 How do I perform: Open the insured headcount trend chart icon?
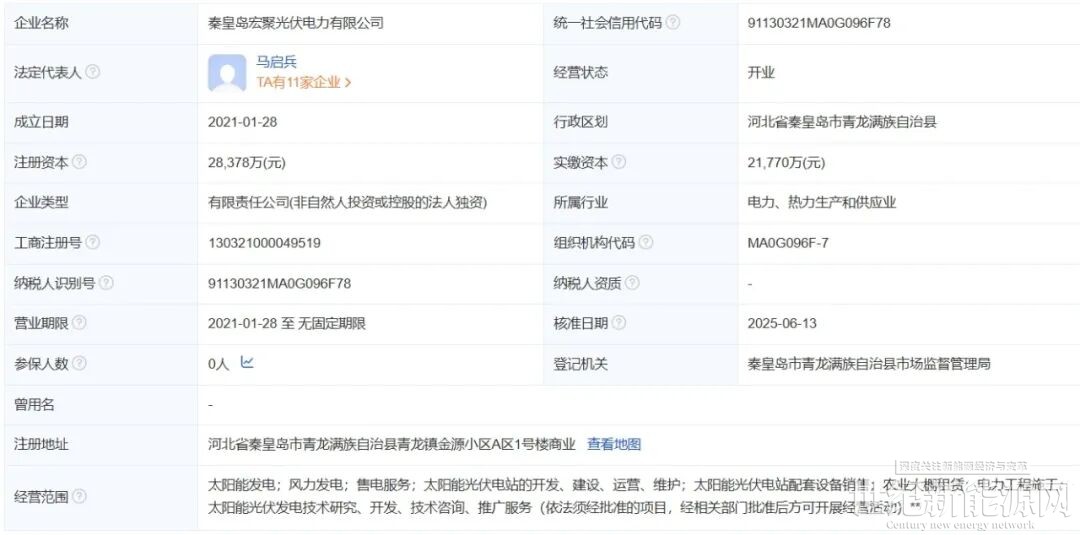click(x=247, y=363)
